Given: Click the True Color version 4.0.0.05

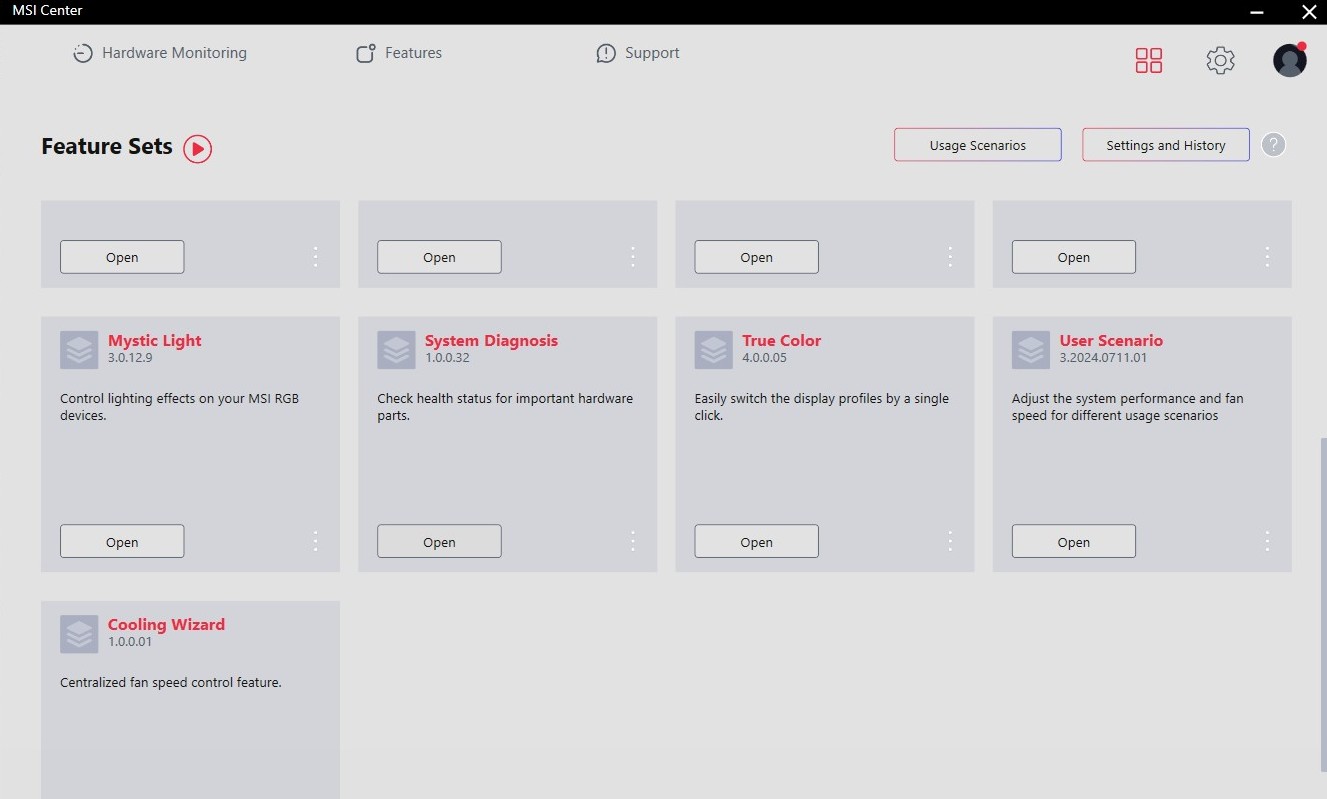Looking at the screenshot, I should [x=764, y=358].
